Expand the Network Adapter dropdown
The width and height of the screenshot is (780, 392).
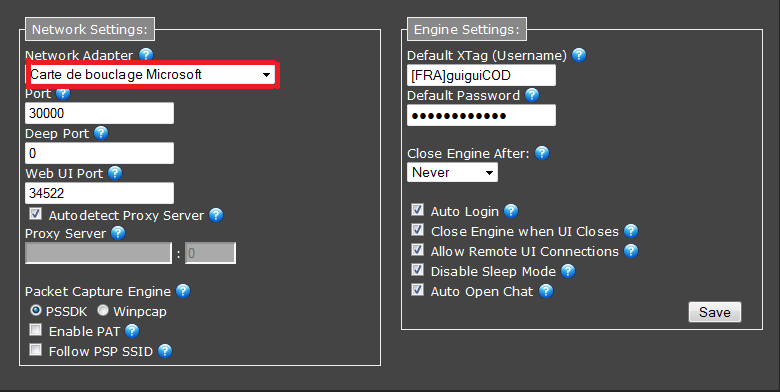click(x=151, y=75)
